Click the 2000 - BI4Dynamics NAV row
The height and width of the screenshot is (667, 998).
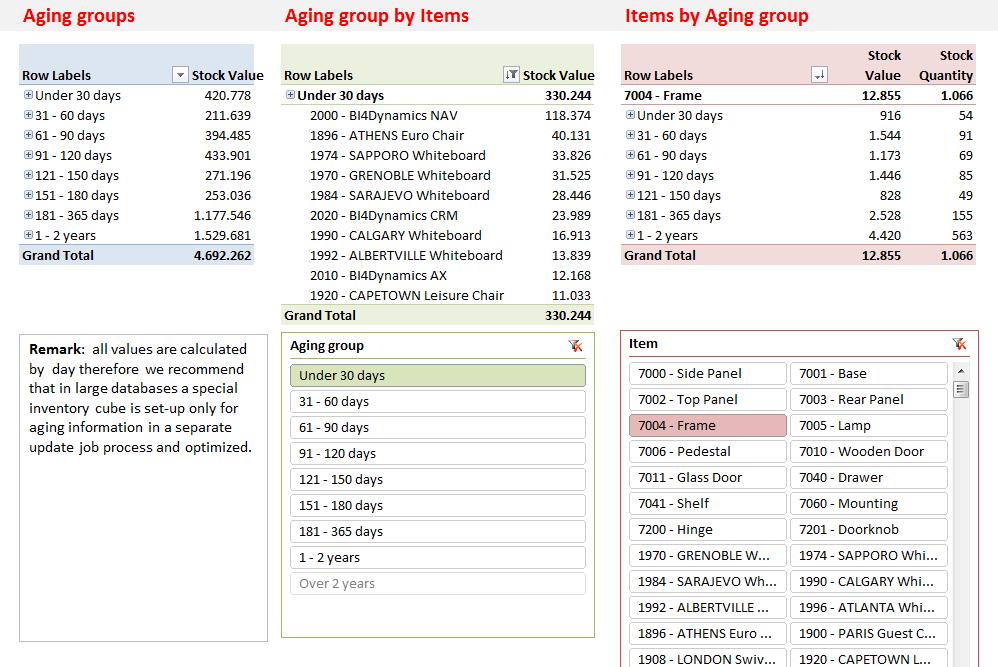[383, 115]
